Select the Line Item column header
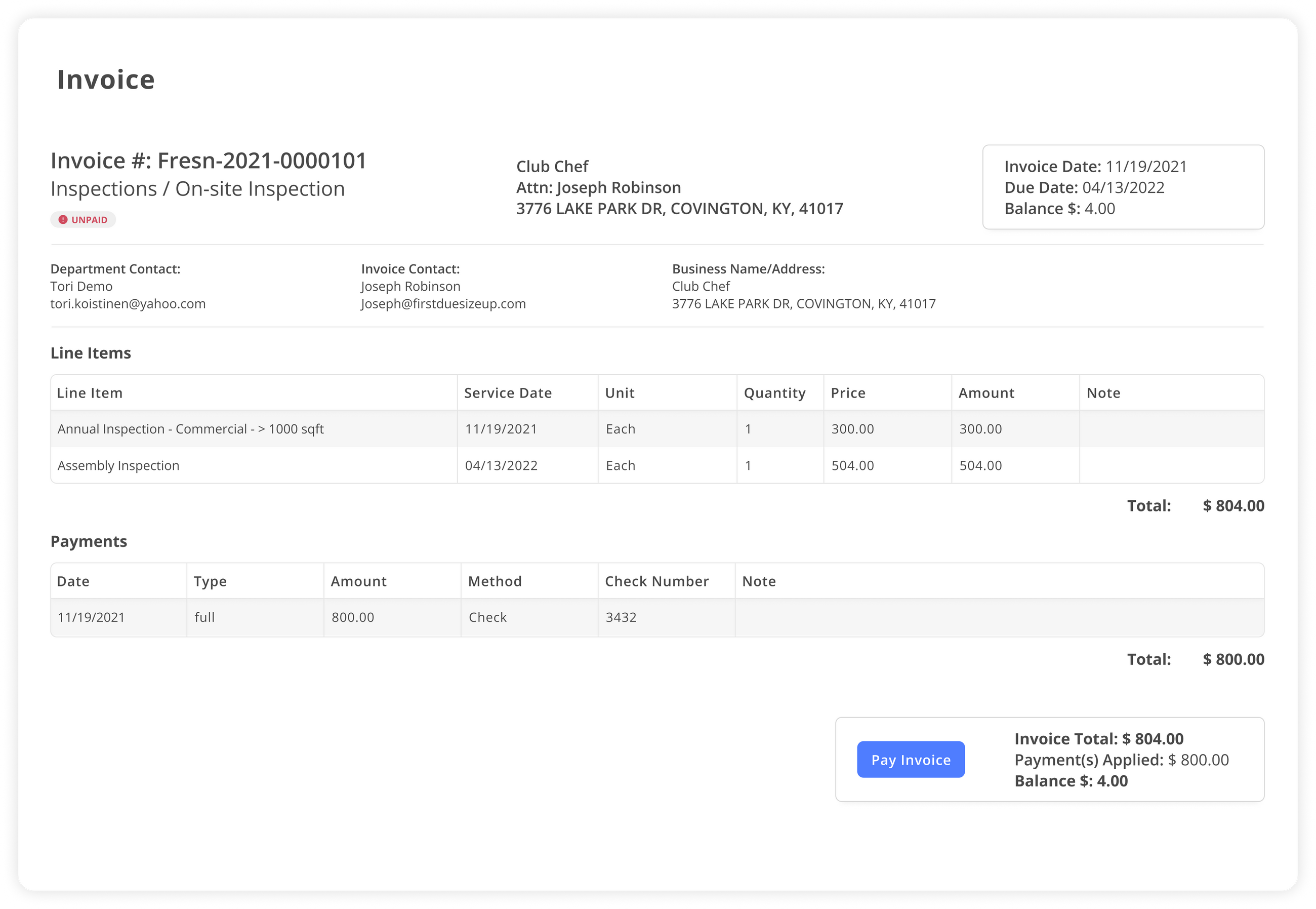This screenshot has height=909, width=1316. [x=90, y=392]
